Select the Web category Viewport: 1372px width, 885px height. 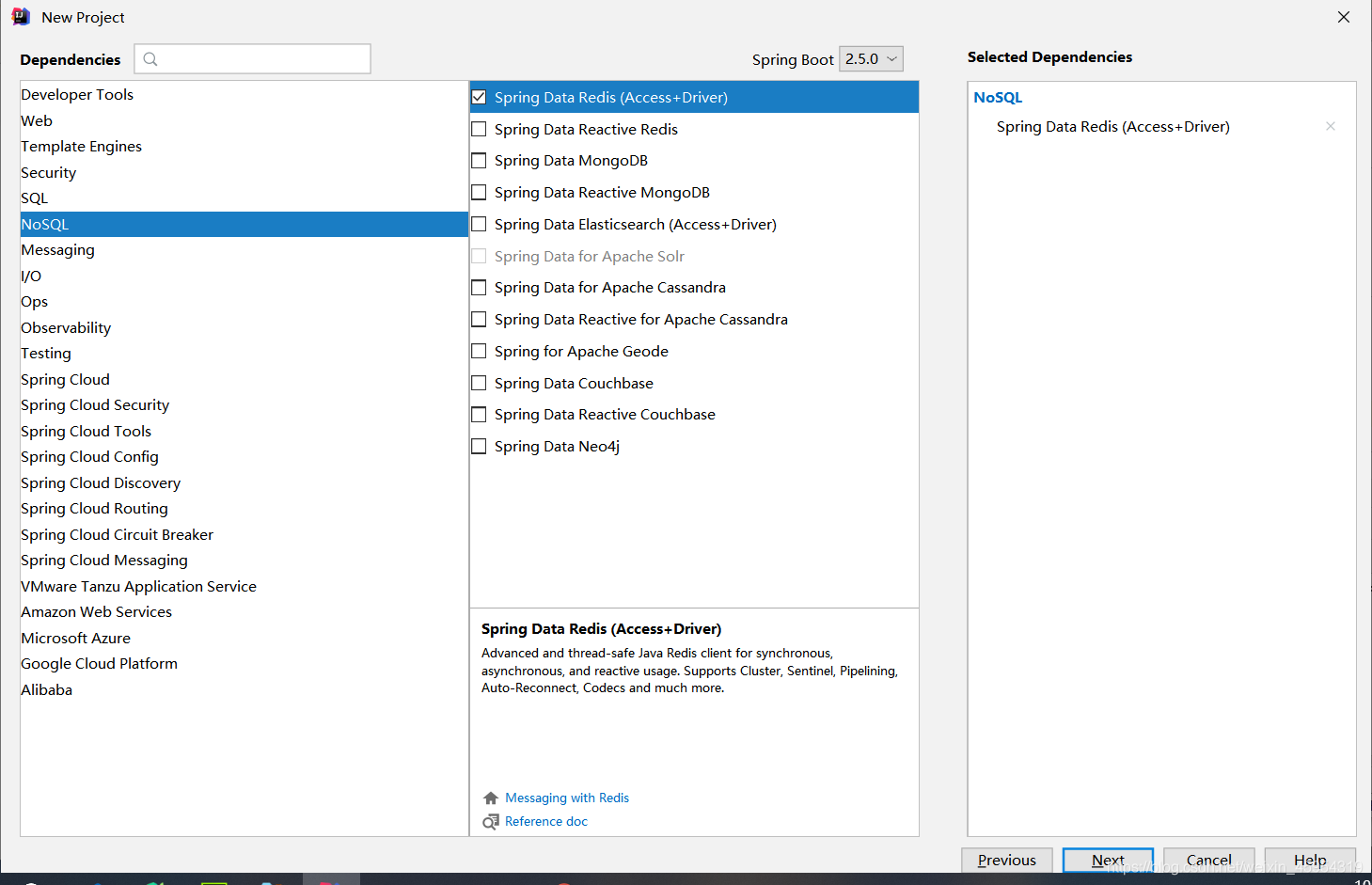pos(244,120)
